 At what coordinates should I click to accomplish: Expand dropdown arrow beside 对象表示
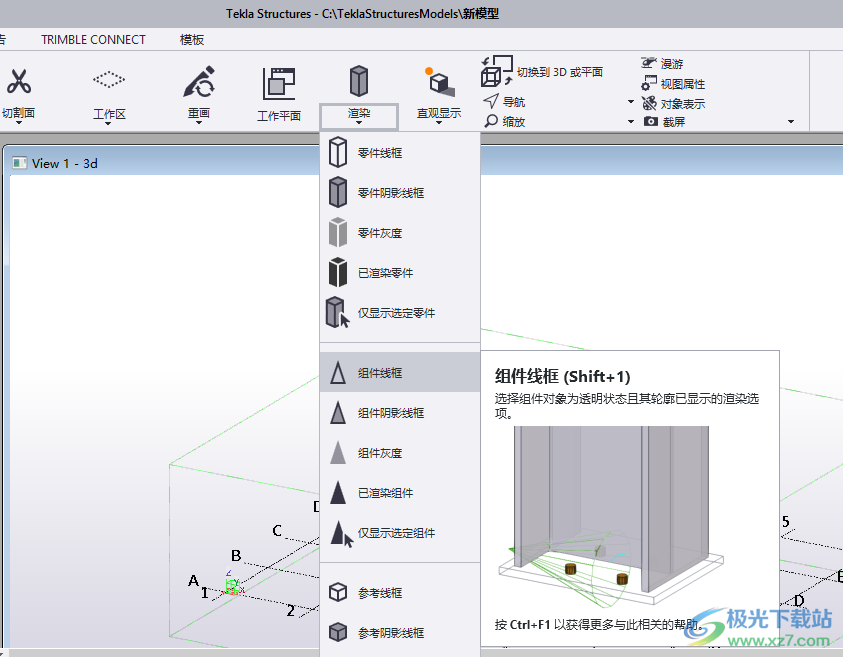coord(631,102)
